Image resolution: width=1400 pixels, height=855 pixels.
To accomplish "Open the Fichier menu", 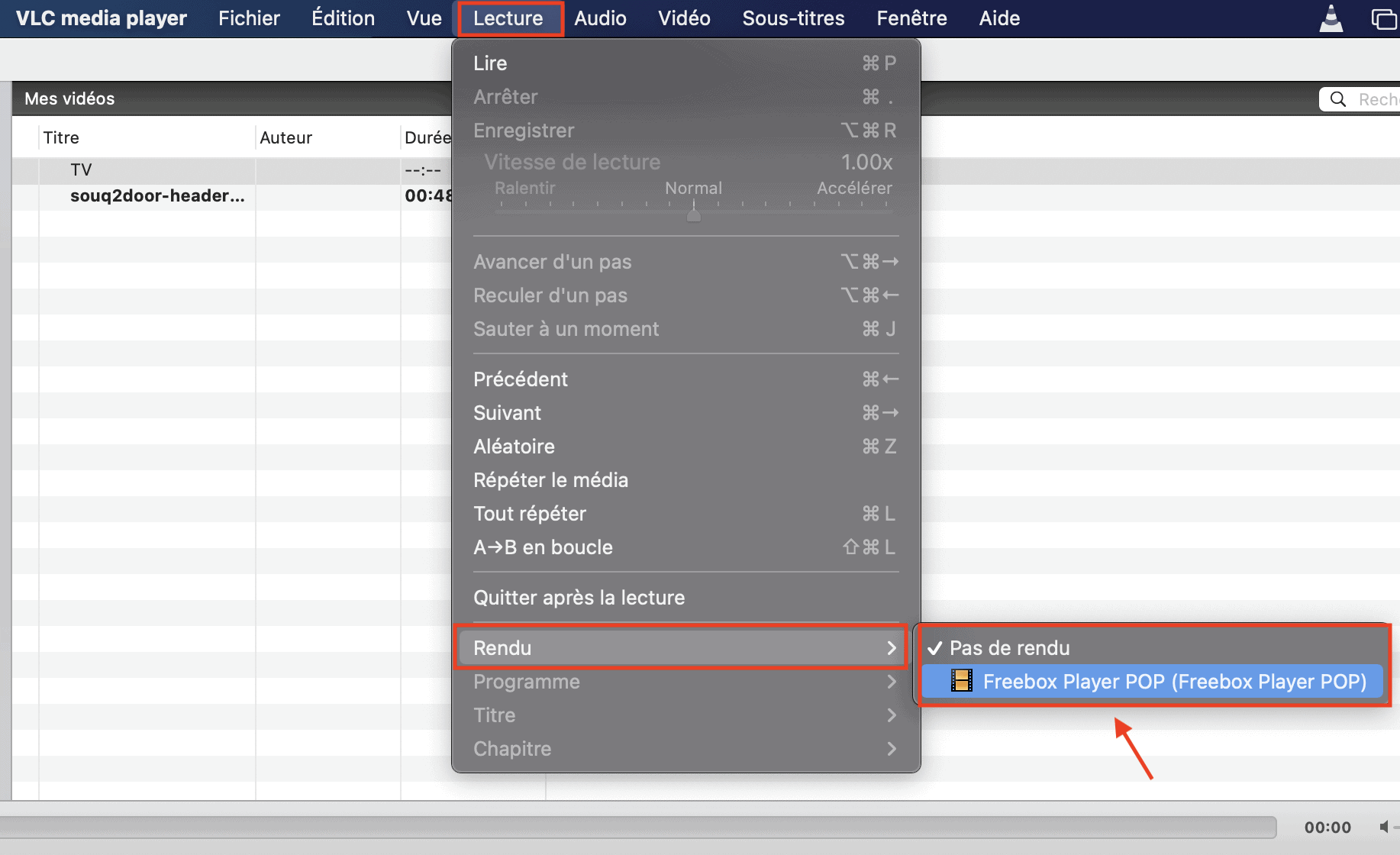I will click(249, 18).
